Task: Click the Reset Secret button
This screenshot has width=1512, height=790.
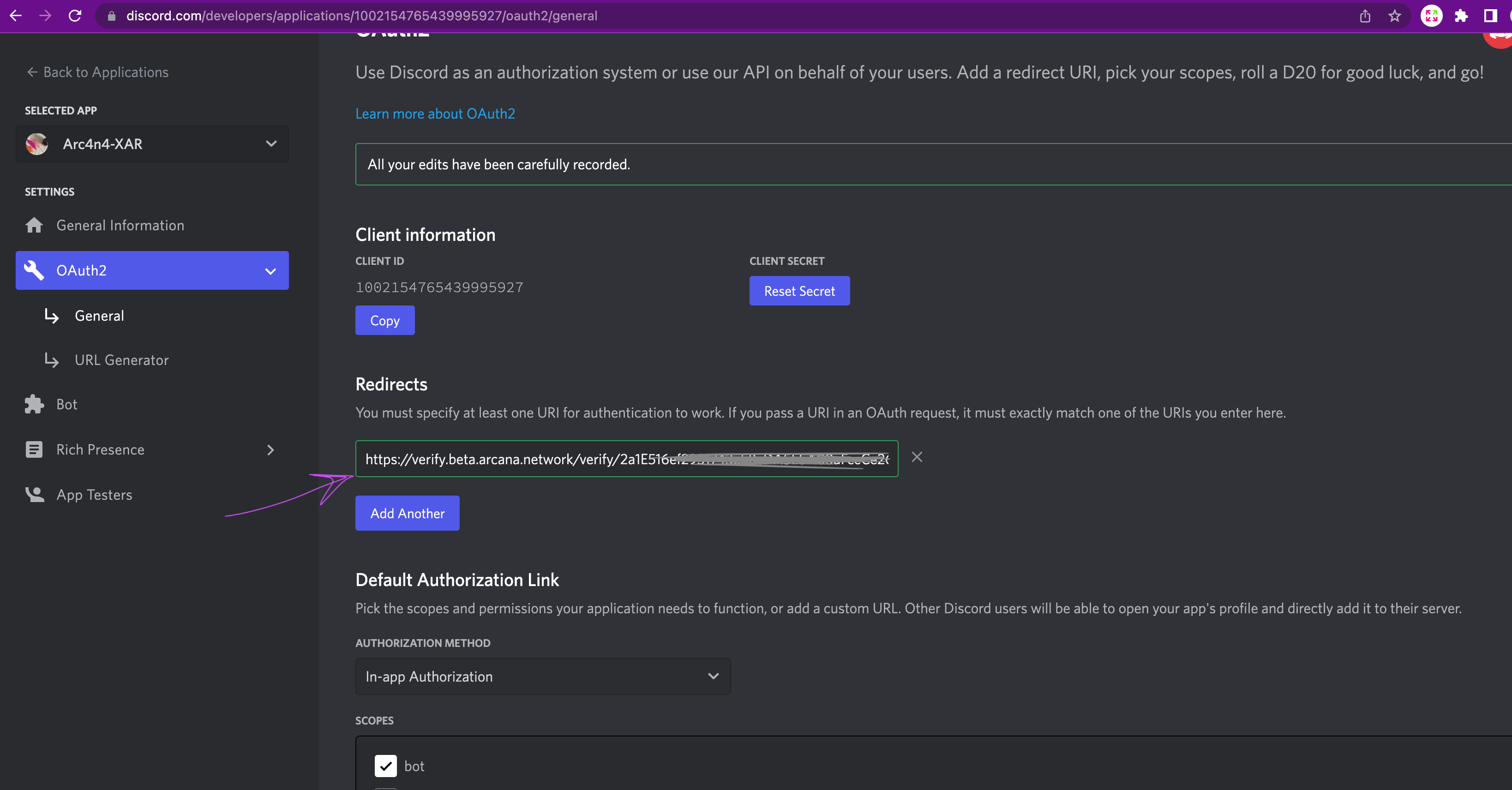Action: [799, 291]
